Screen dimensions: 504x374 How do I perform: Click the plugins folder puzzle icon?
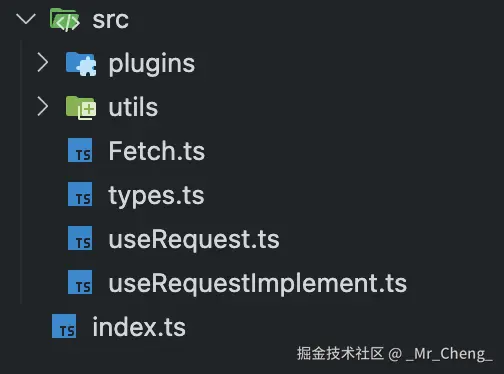[81, 64]
